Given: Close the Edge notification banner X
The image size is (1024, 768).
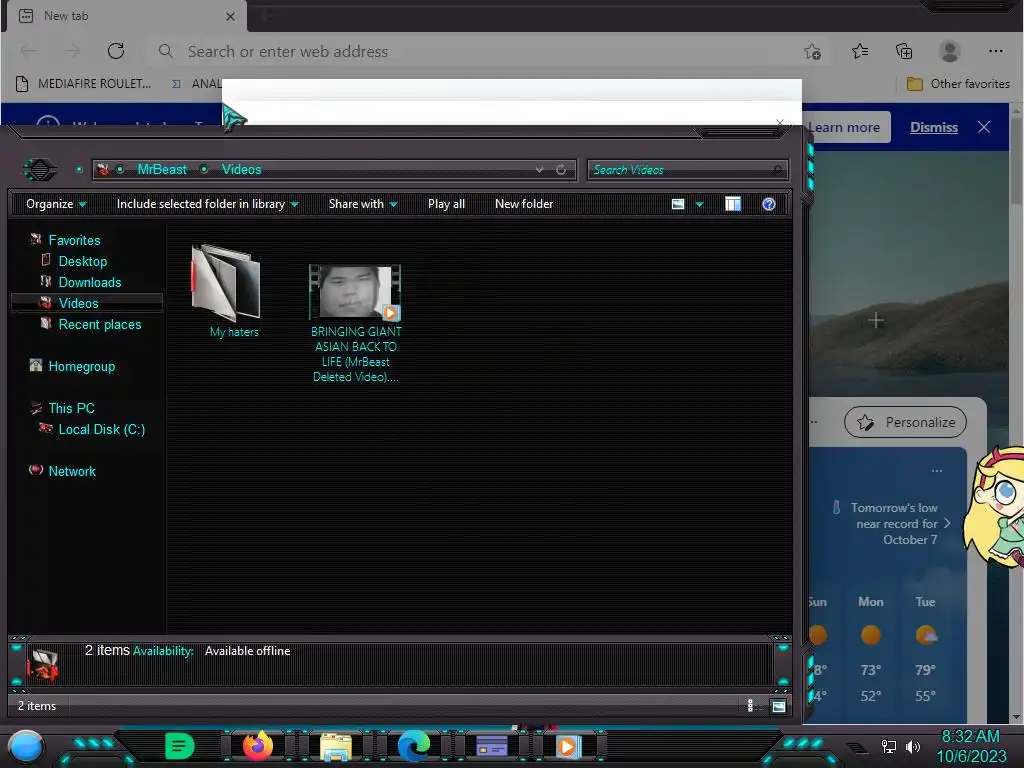Looking at the screenshot, I should [x=984, y=127].
